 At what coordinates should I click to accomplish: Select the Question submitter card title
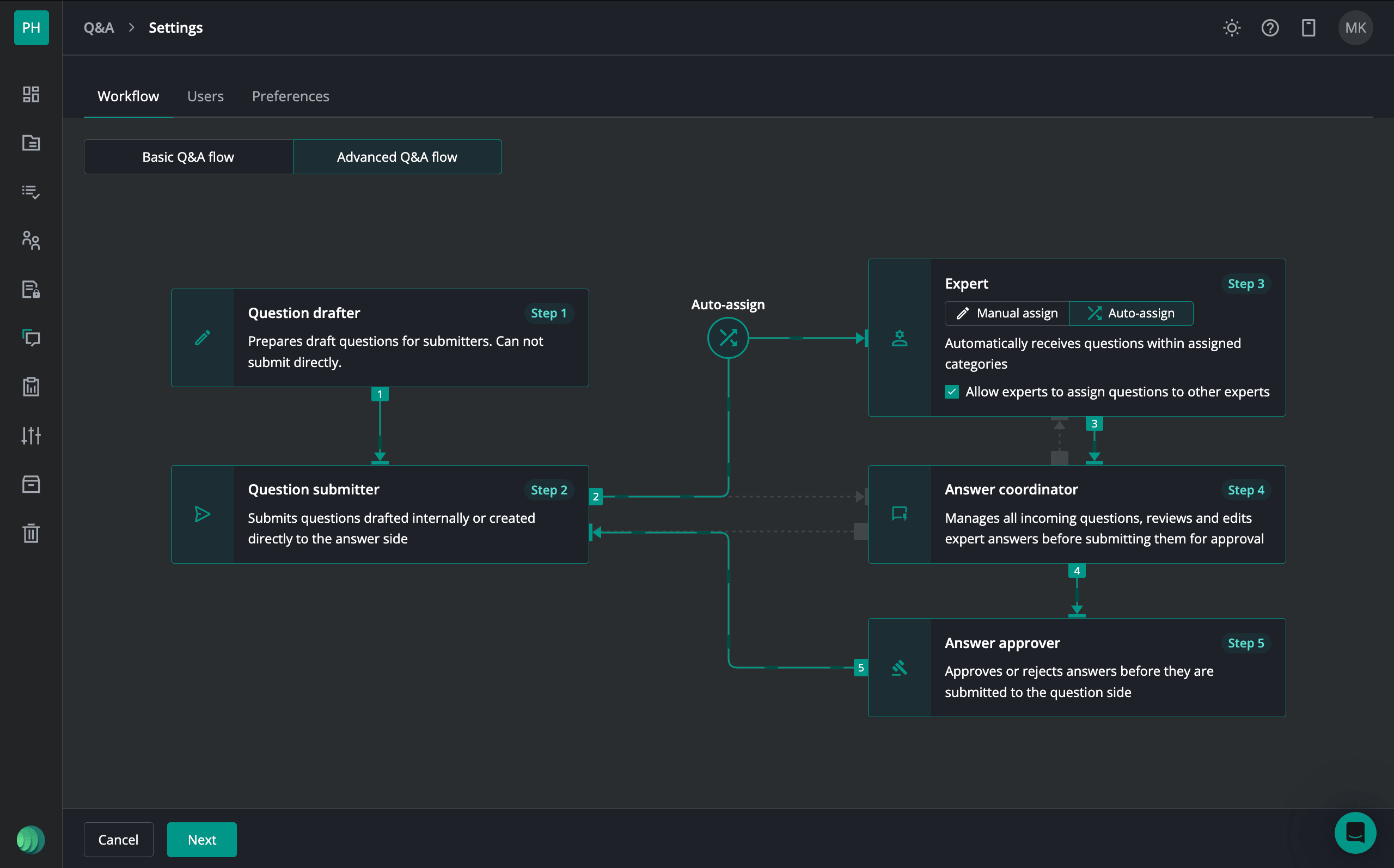click(x=314, y=489)
